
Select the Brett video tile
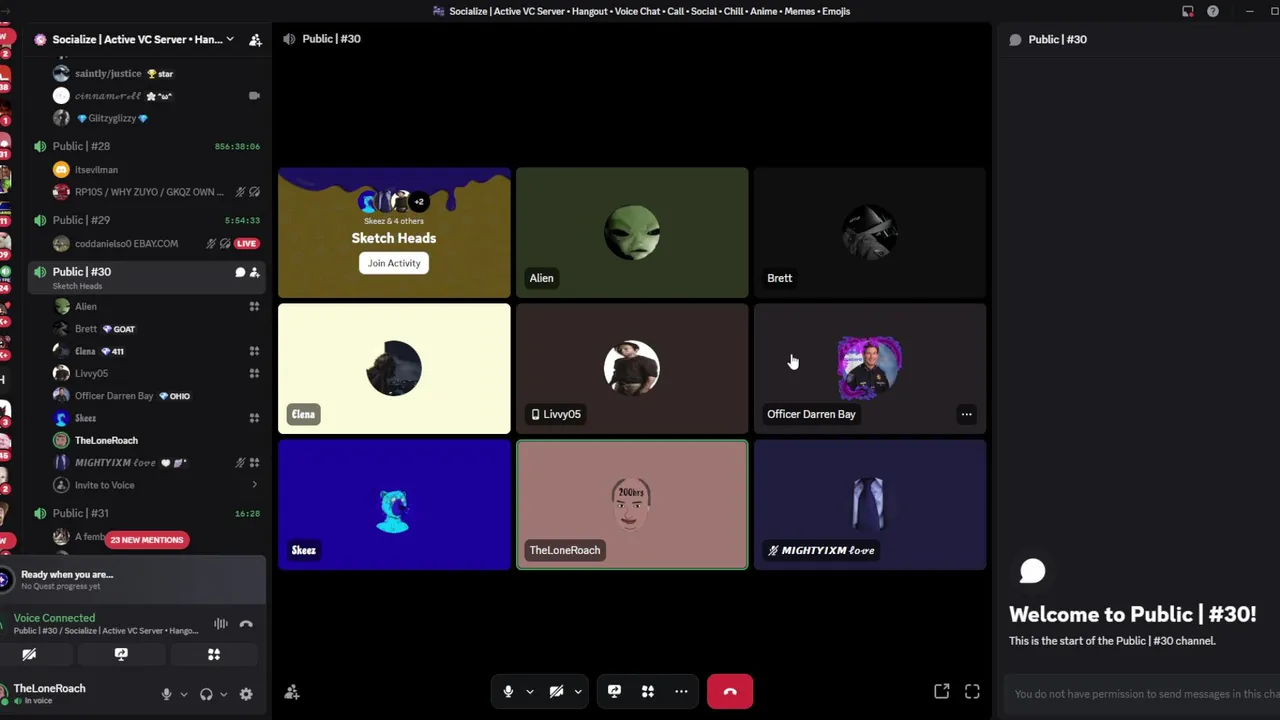870,233
